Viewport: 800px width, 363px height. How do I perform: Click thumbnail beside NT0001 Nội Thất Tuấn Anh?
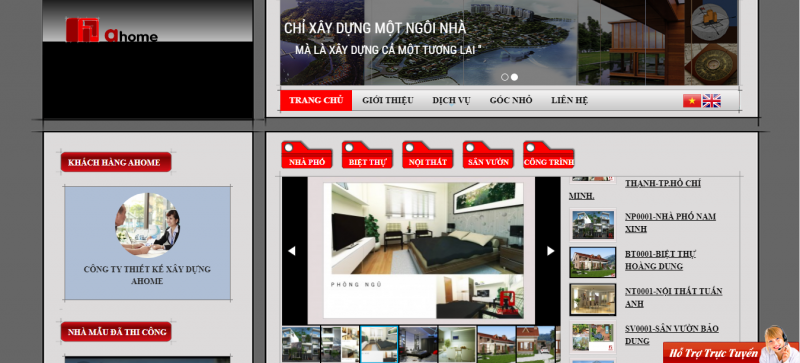(x=593, y=300)
